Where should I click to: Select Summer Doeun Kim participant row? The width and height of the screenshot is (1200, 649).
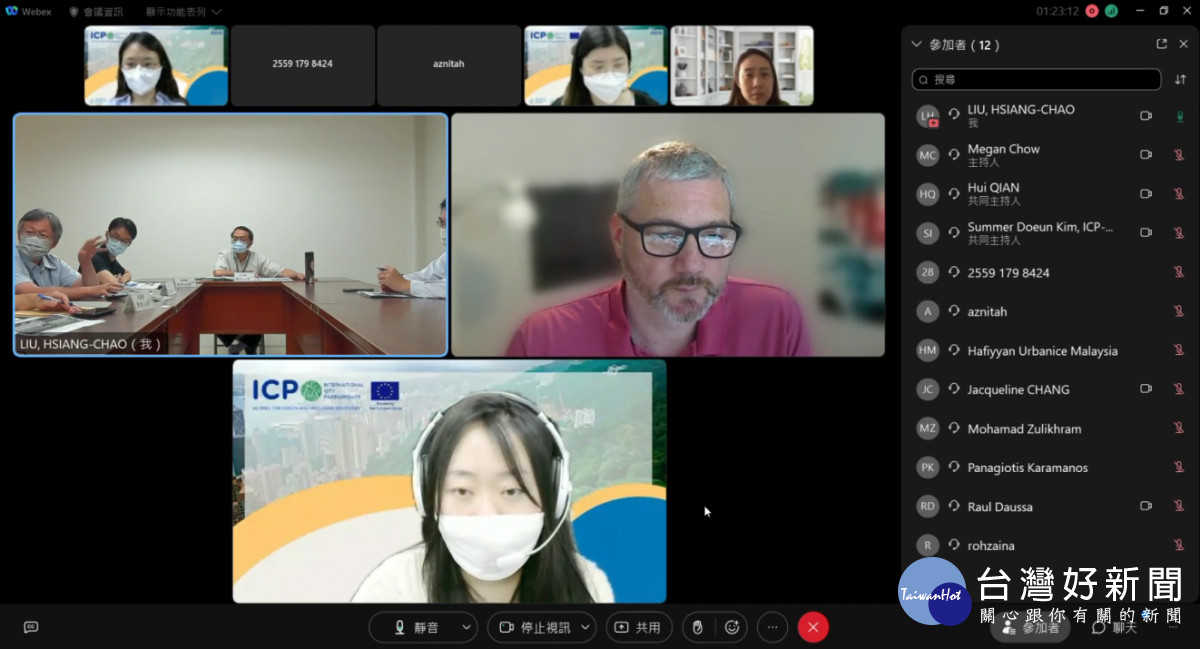[1049, 233]
